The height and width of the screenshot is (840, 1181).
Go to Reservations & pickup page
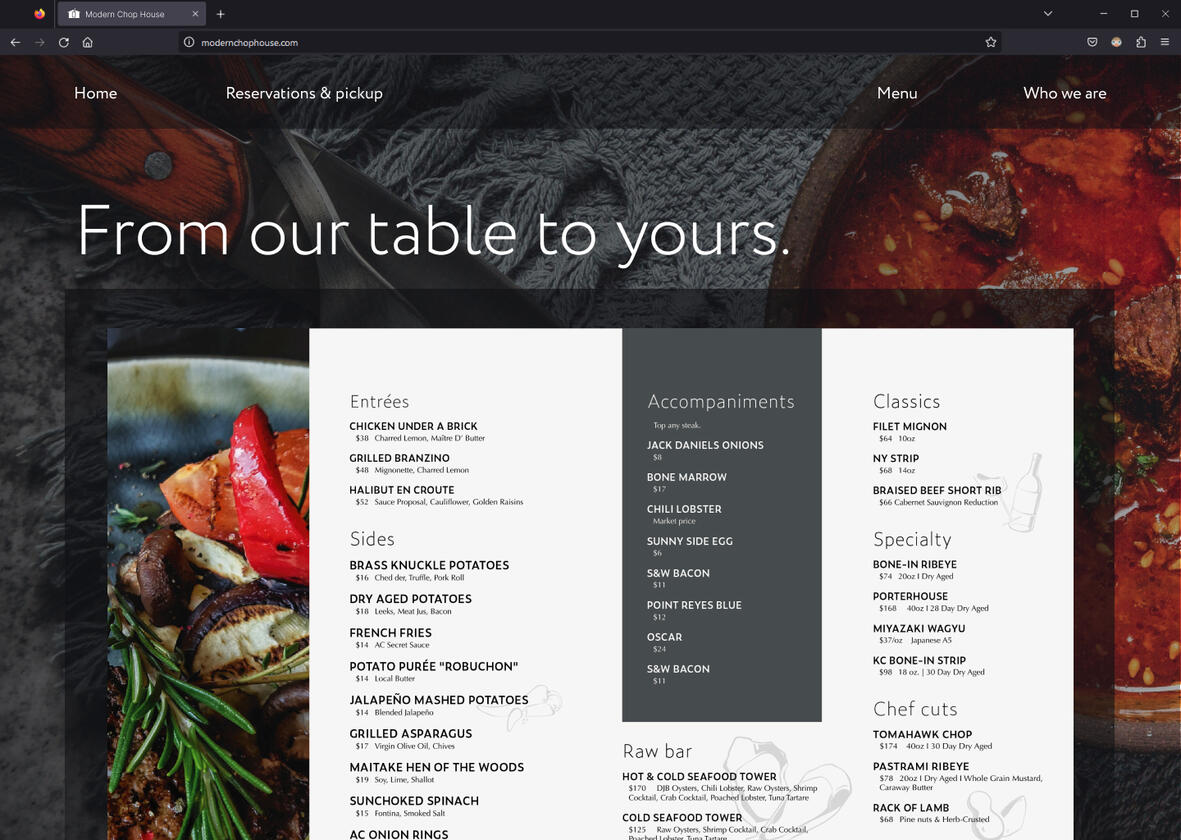click(x=304, y=93)
